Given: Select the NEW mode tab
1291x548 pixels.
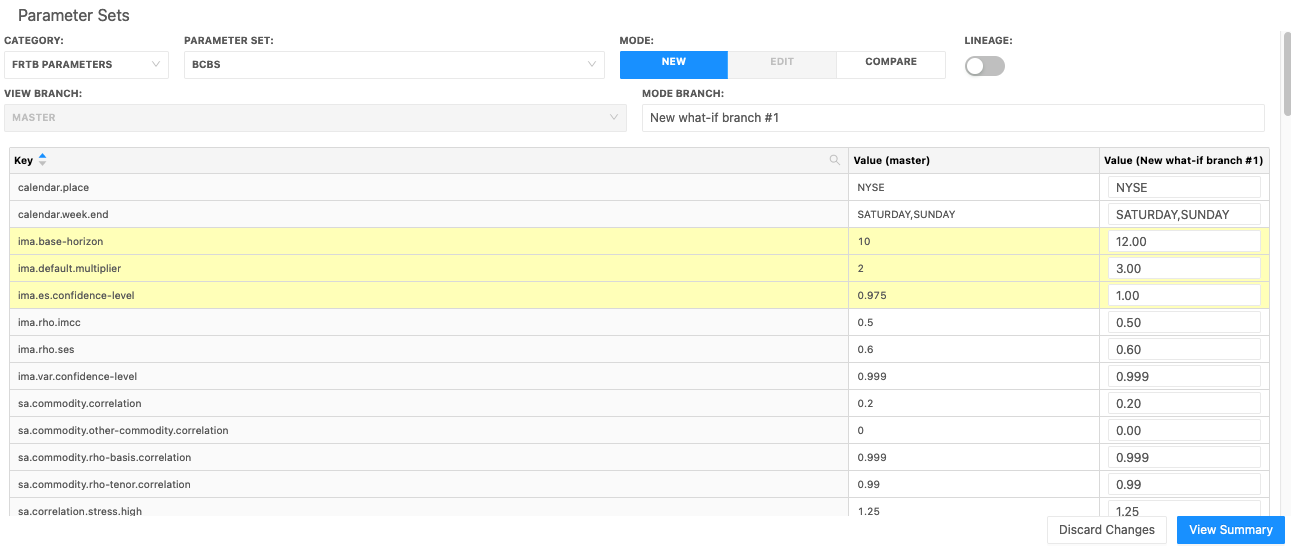Looking at the screenshot, I should (674, 62).
